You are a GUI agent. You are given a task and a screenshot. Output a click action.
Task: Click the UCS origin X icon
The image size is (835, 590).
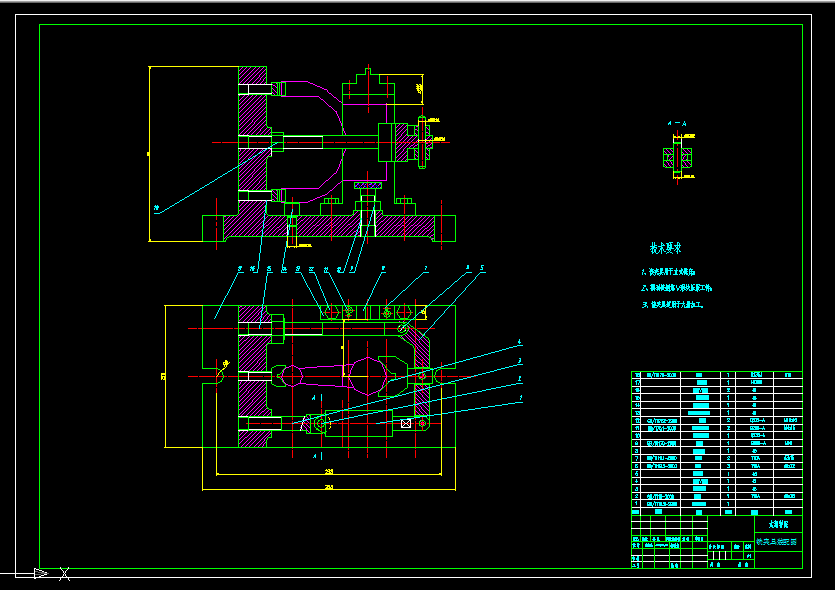(64, 573)
